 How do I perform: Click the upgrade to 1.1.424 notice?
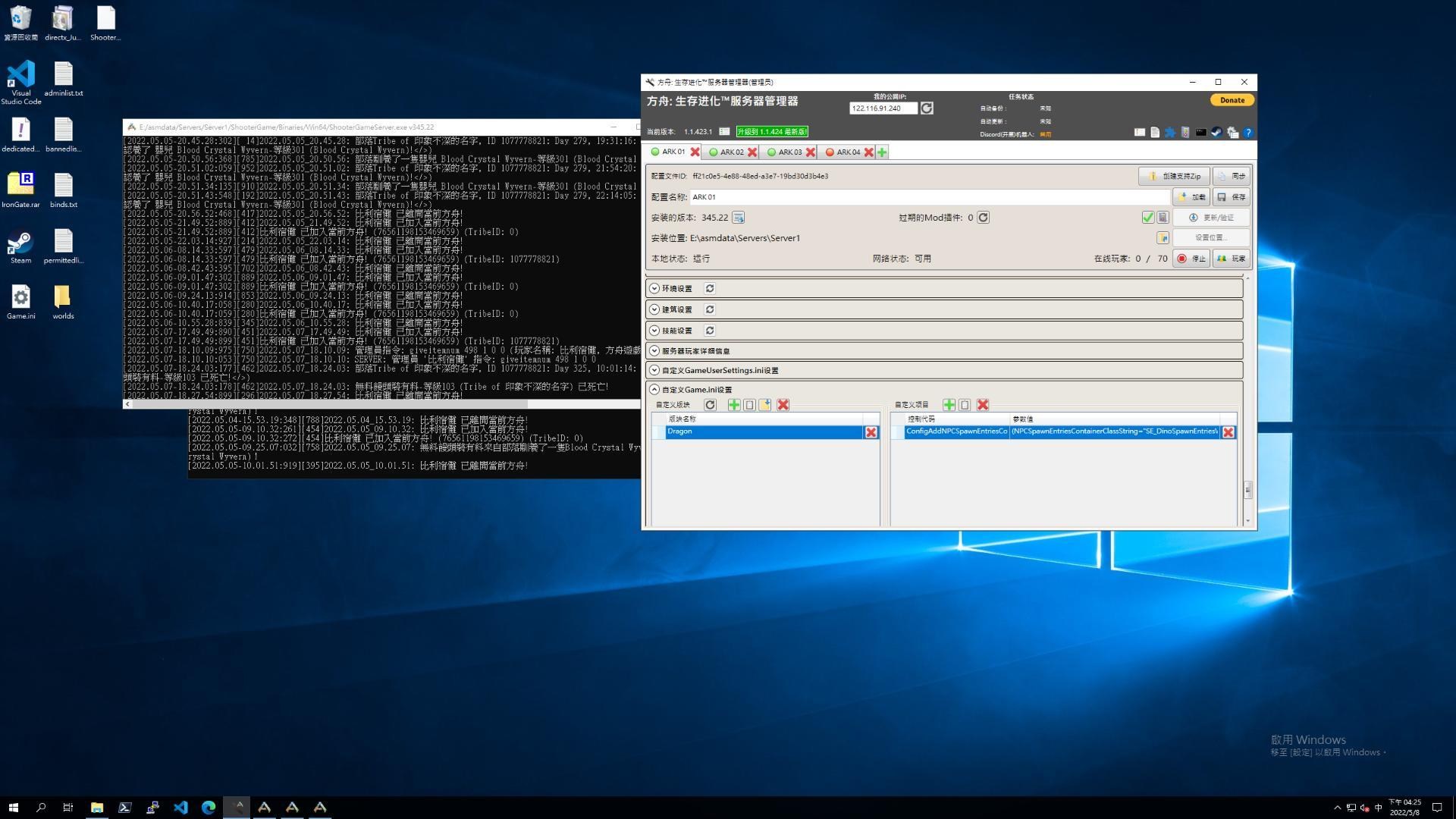point(772,132)
